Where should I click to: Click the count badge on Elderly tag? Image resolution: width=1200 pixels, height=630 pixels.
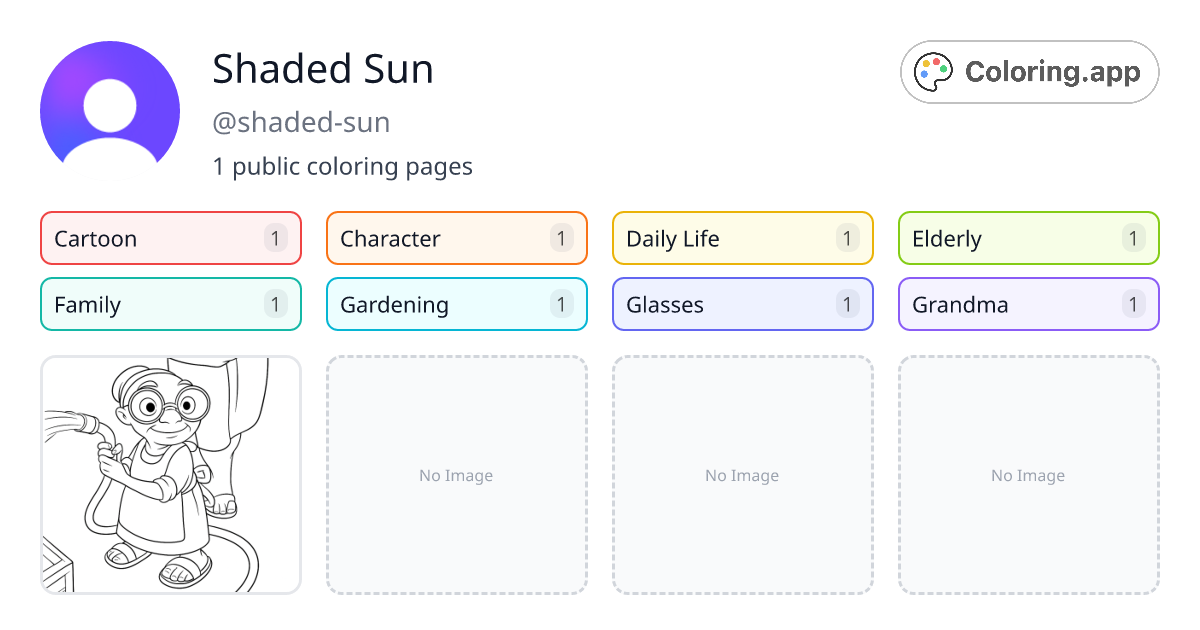point(1133,238)
